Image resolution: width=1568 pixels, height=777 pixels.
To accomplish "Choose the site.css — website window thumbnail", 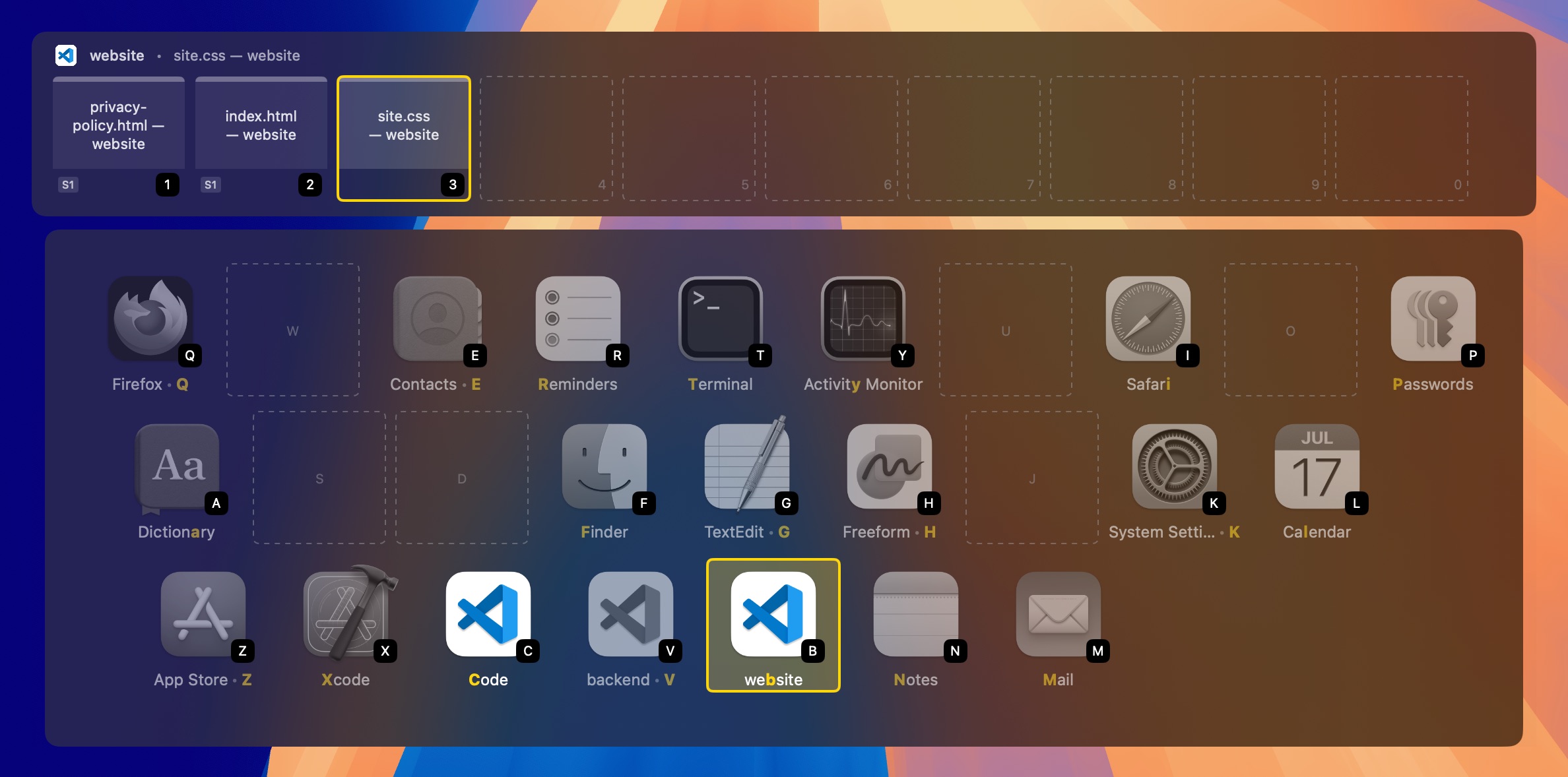I will click(404, 138).
